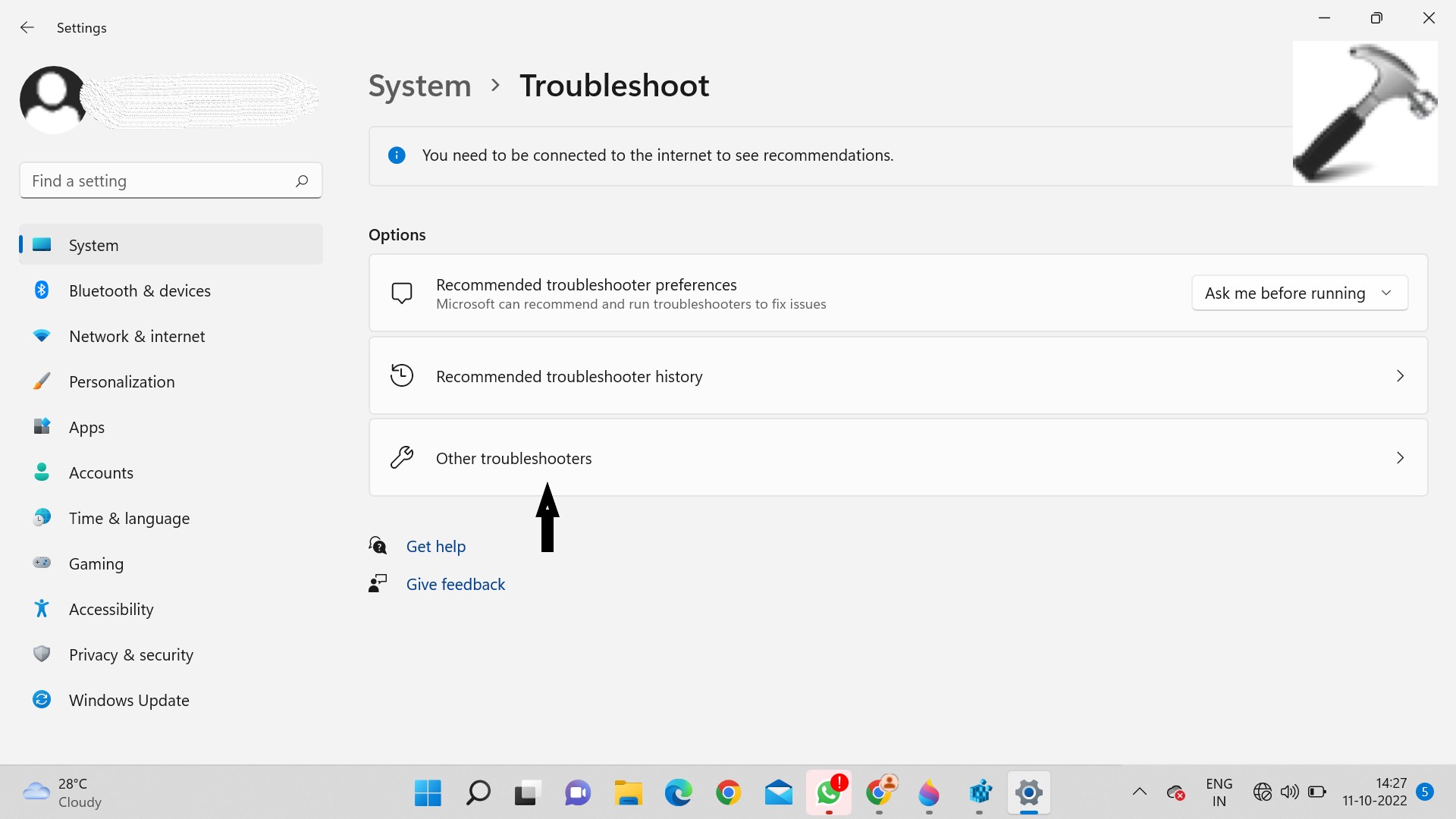Click the search magnifier in Find a setting
Viewport: 1456px width, 819px height.
pos(302,180)
